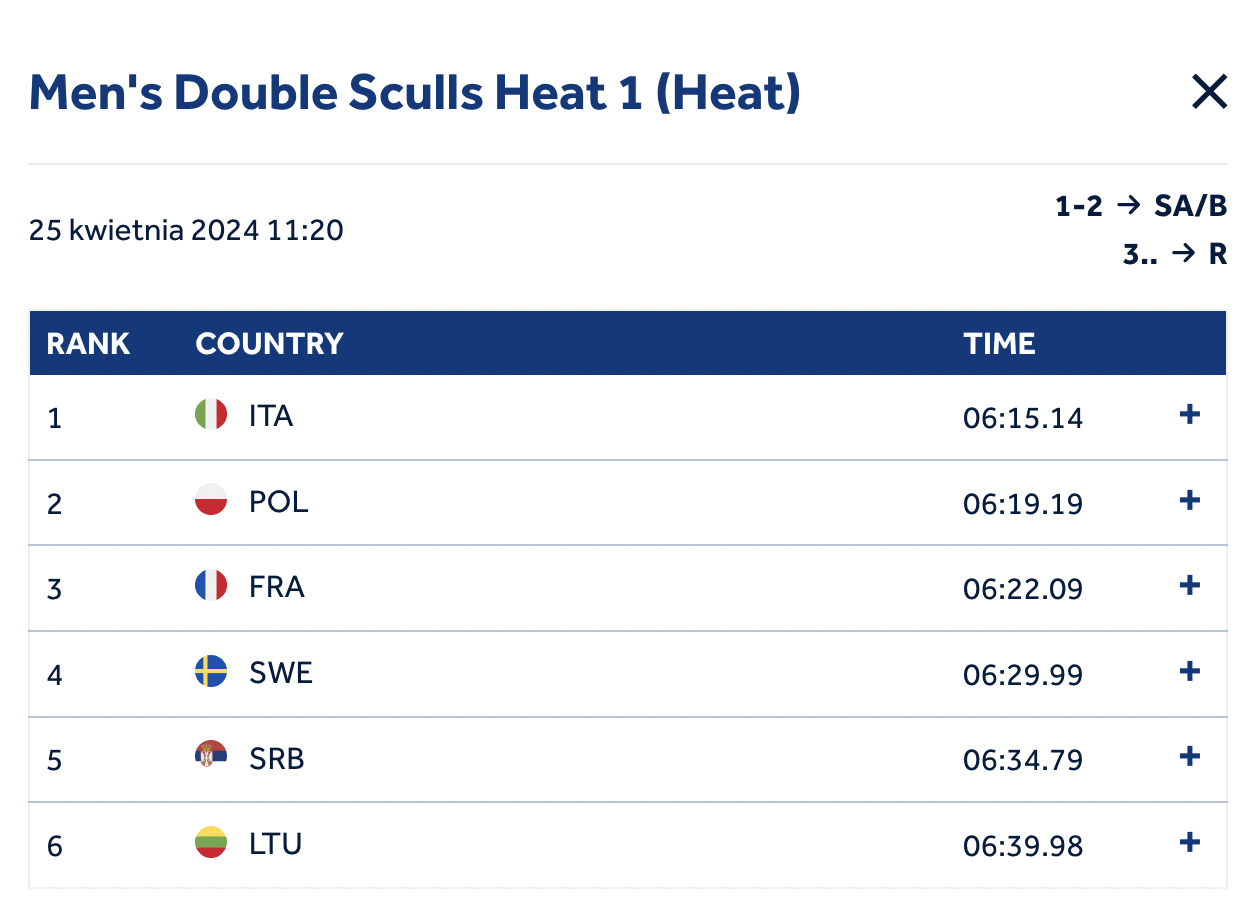This screenshot has width=1246, height=902.
Task: Click the Italy flag icon
Action: (x=211, y=414)
